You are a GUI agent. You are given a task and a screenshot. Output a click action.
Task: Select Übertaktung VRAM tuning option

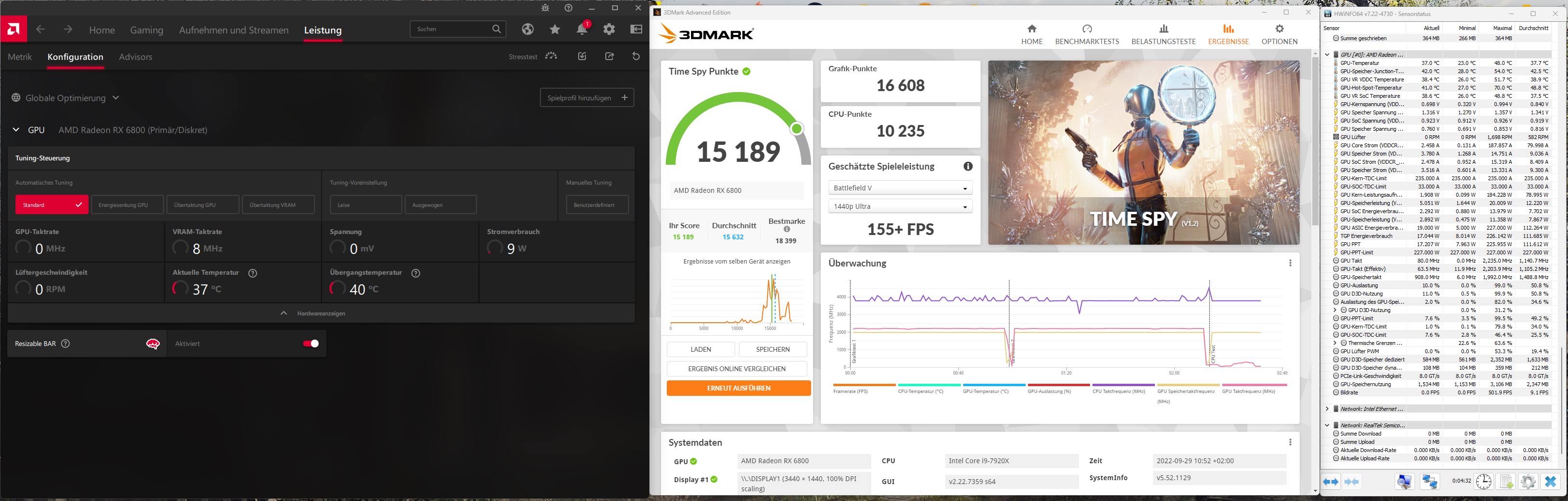coord(278,205)
